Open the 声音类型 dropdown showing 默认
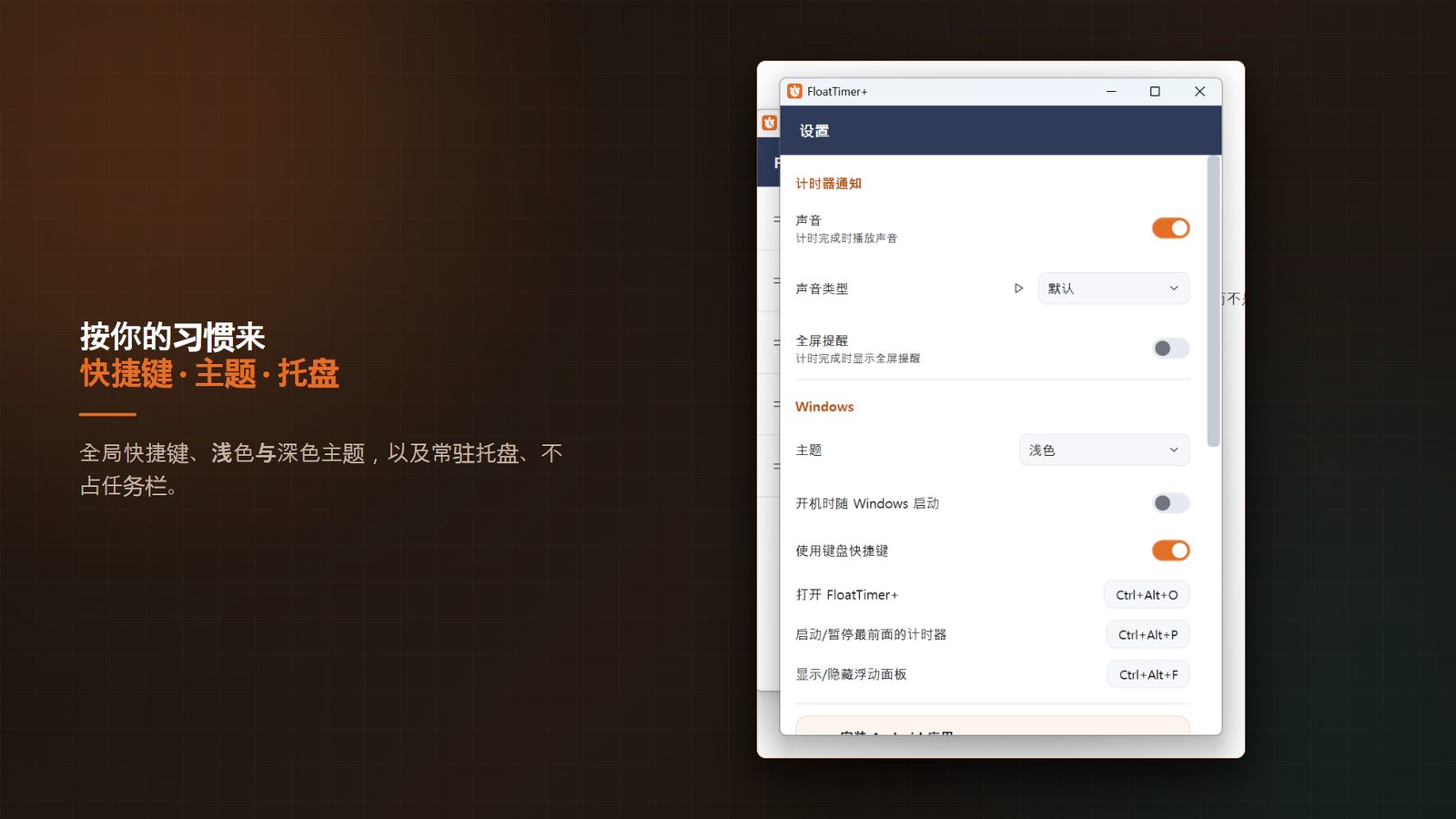Image resolution: width=1456 pixels, height=819 pixels. coord(1113,288)
